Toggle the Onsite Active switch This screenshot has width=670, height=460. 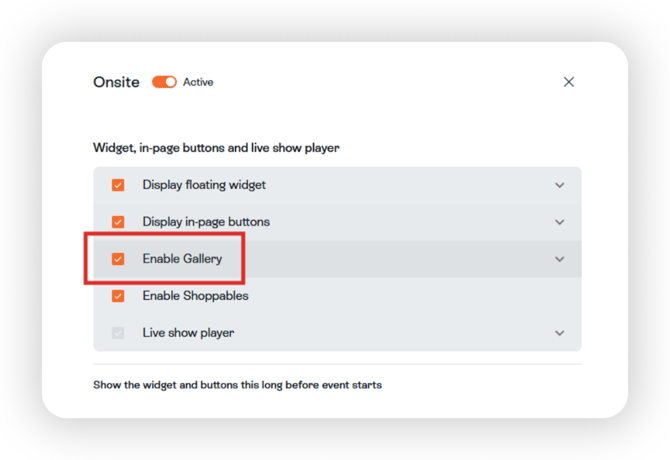(164, 82)
